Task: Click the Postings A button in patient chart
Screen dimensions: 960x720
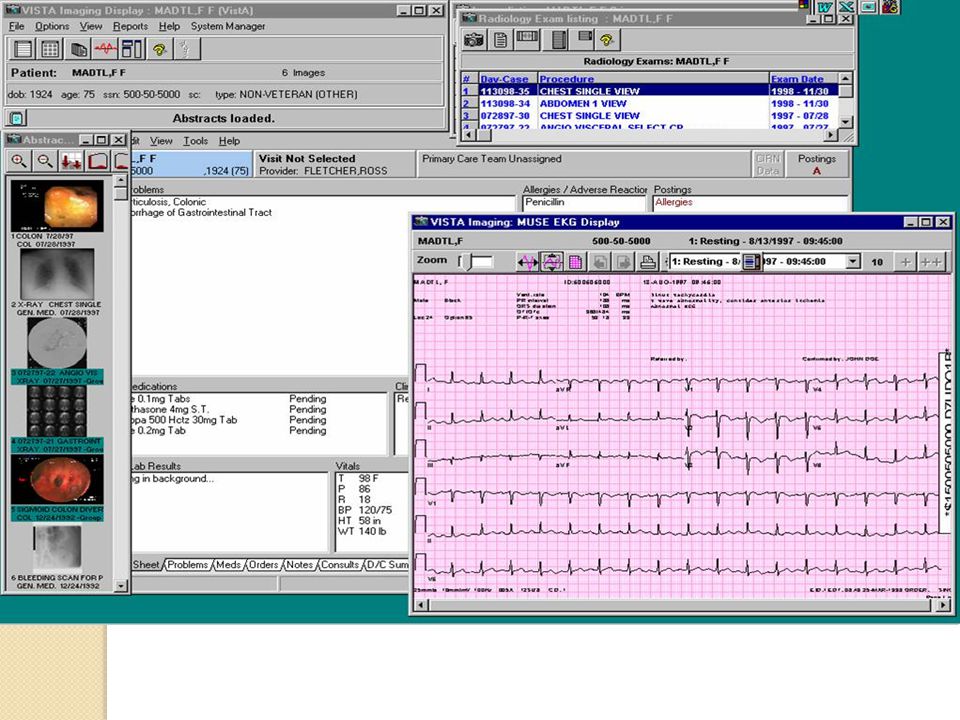Action: (817, 164)
